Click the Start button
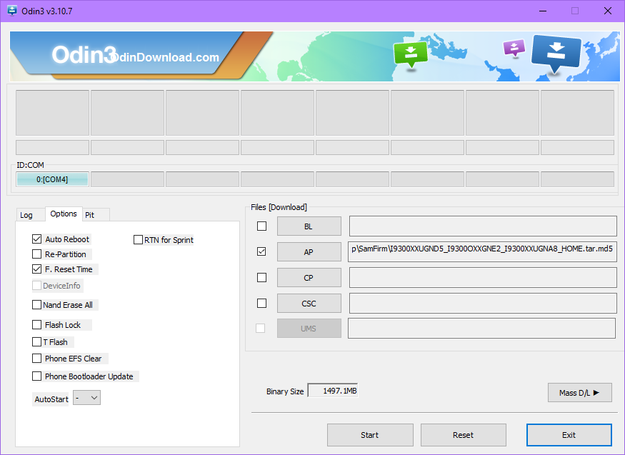The height and width of the screenshot is (455, 625). pyautogui.click(x=370, y=435)
